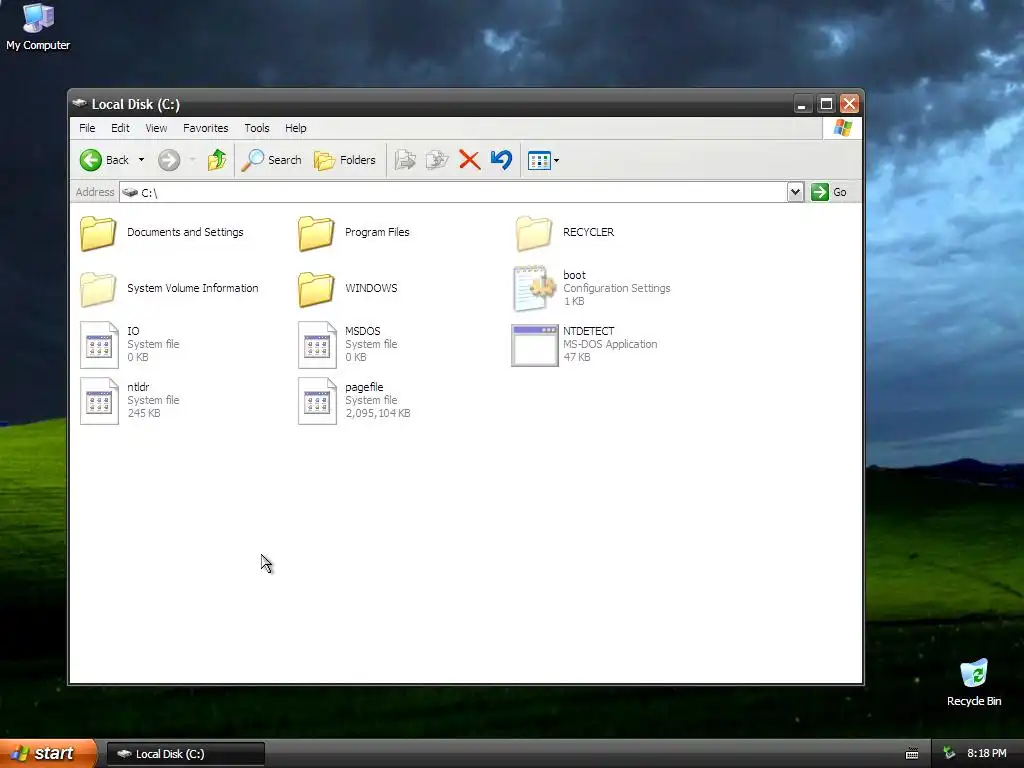Screen dimensions: 1024x768
Task: Toggle the Folders pane
Action: click(x=345, y=160)
